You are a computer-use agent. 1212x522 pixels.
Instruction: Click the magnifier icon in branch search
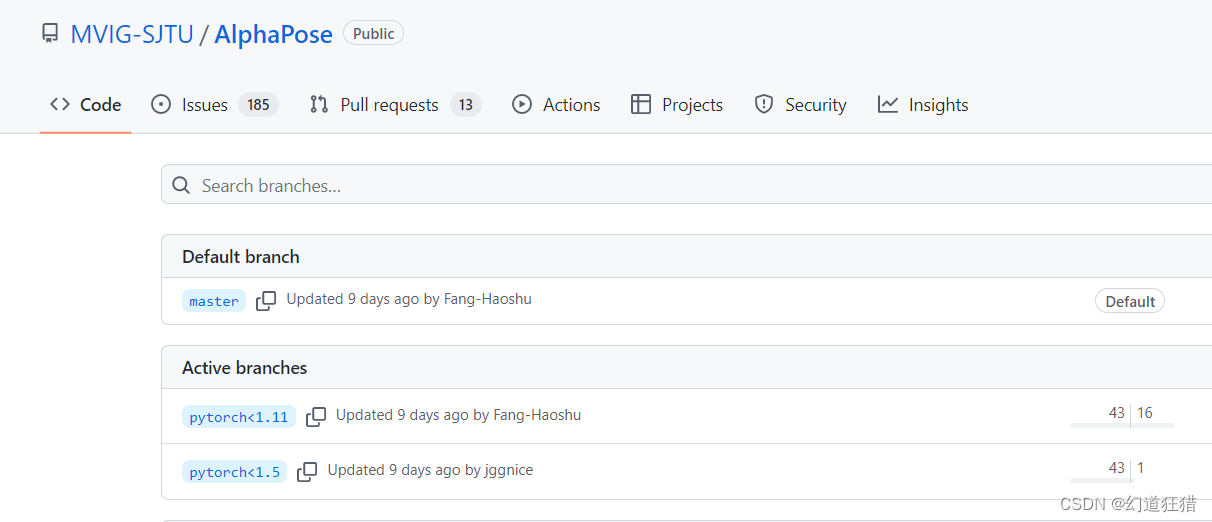click(x=181, y=186)
